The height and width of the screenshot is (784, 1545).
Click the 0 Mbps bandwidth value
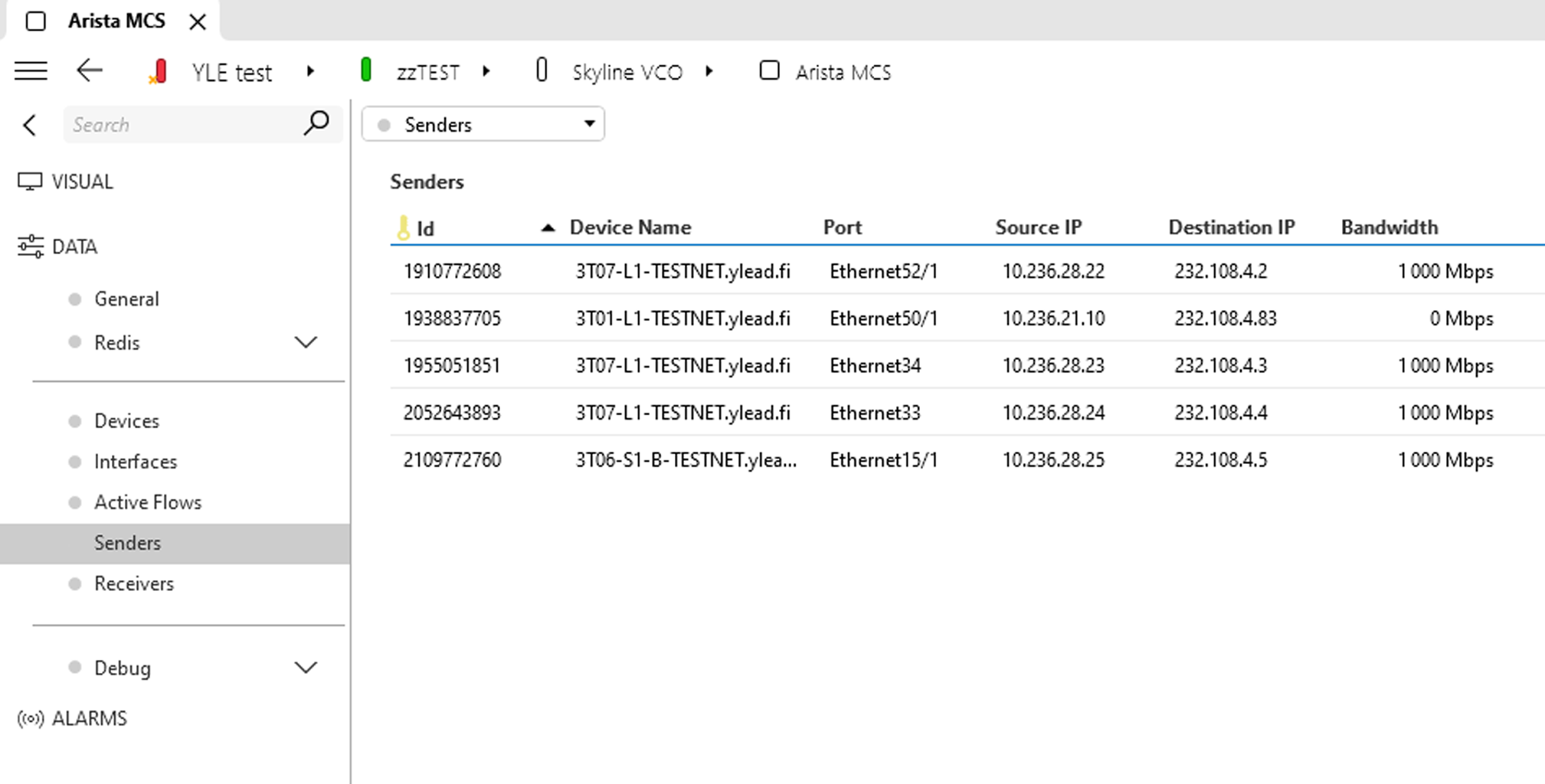click(1462, 318)
